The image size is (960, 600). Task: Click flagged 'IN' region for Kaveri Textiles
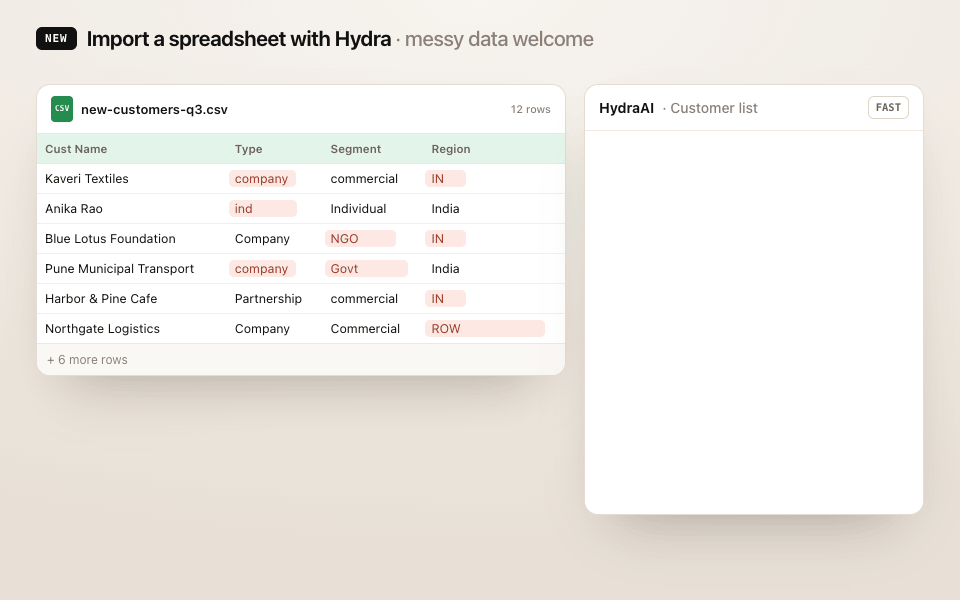445,179
